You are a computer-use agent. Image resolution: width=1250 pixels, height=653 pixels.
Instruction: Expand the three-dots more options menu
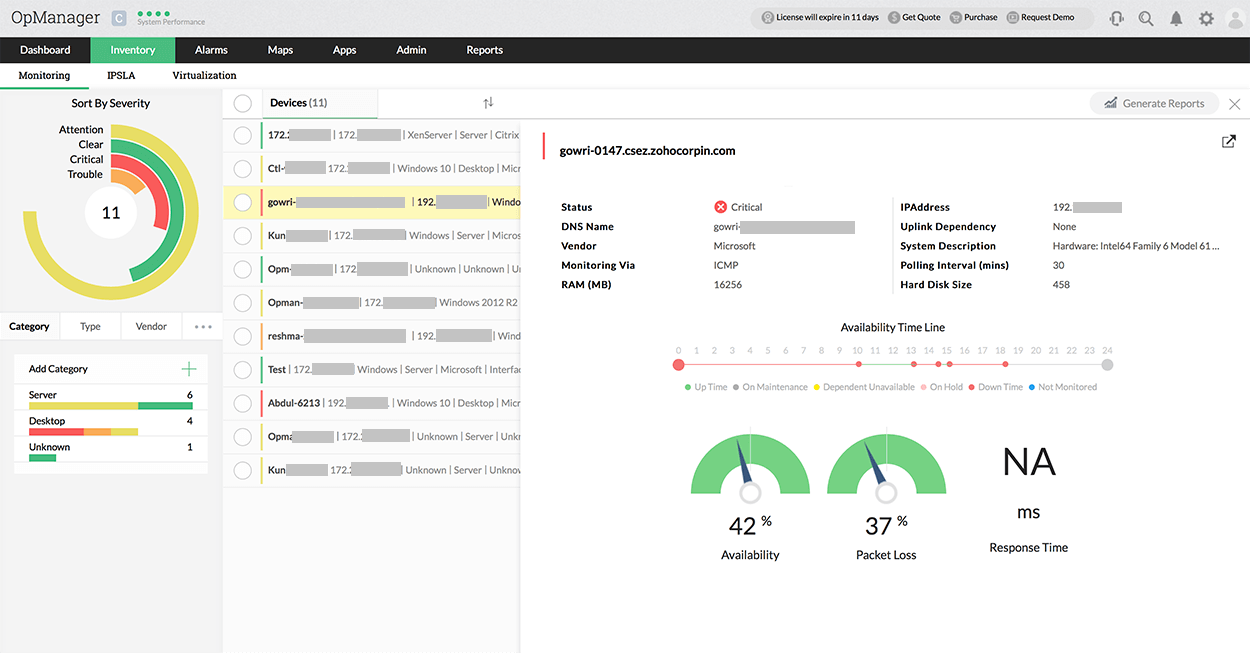click(x=203, y=327)
